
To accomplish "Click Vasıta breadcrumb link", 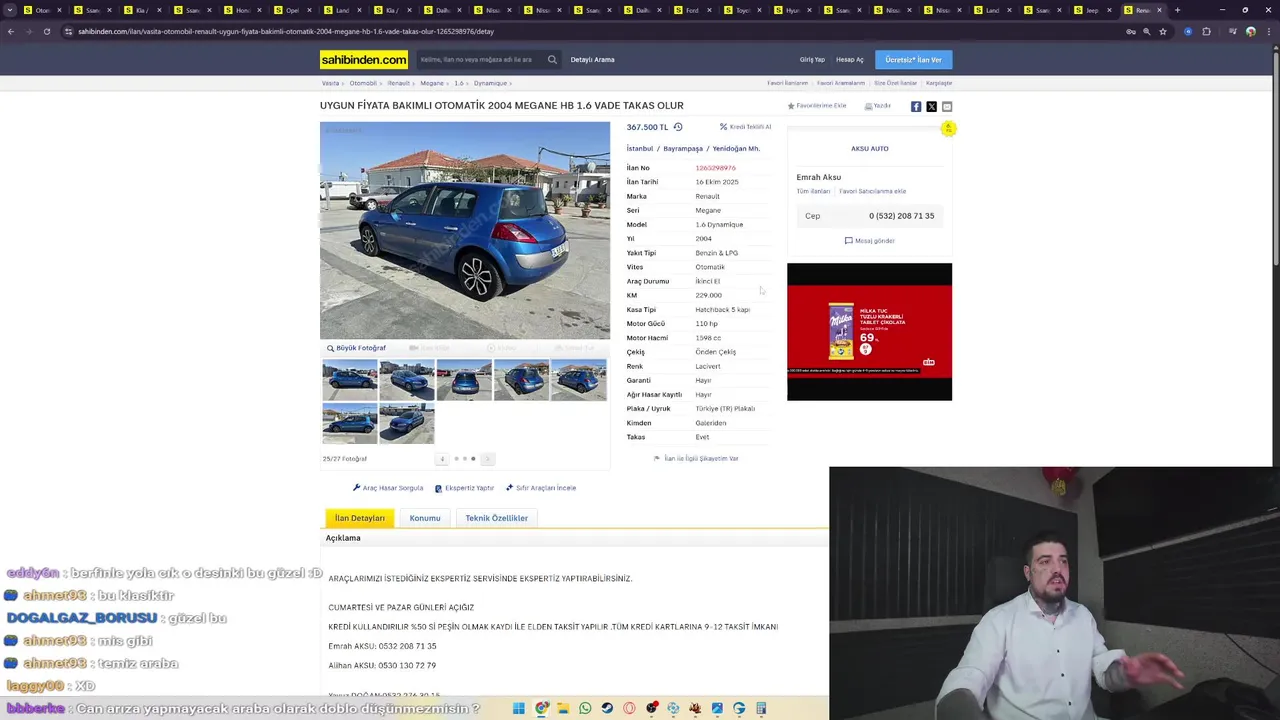I will pyautogui.click(x=330, y=83).
